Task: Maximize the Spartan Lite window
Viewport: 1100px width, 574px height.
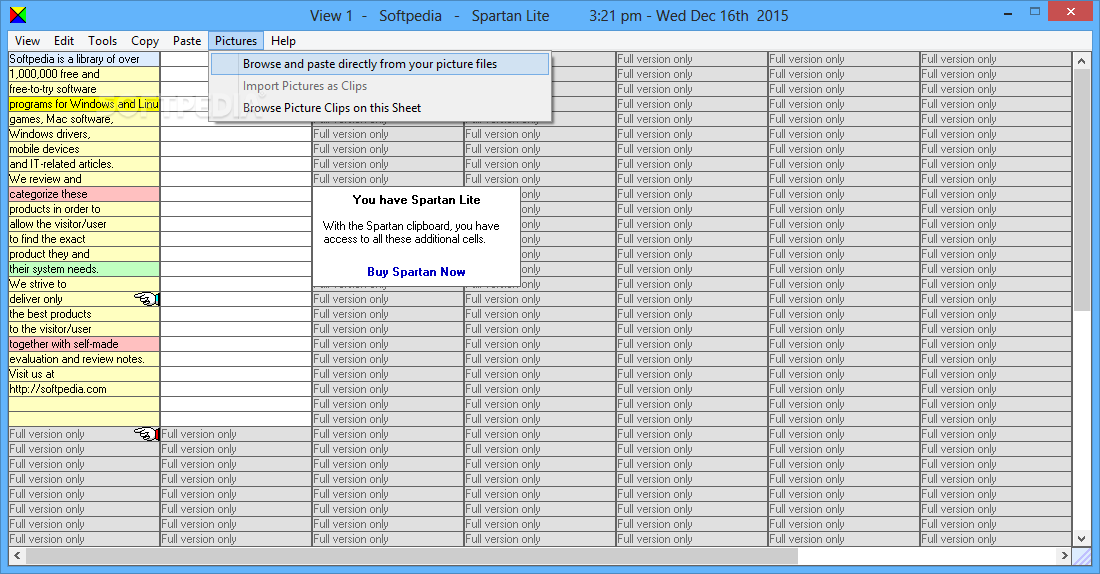Action: [x=1035, y=12]
